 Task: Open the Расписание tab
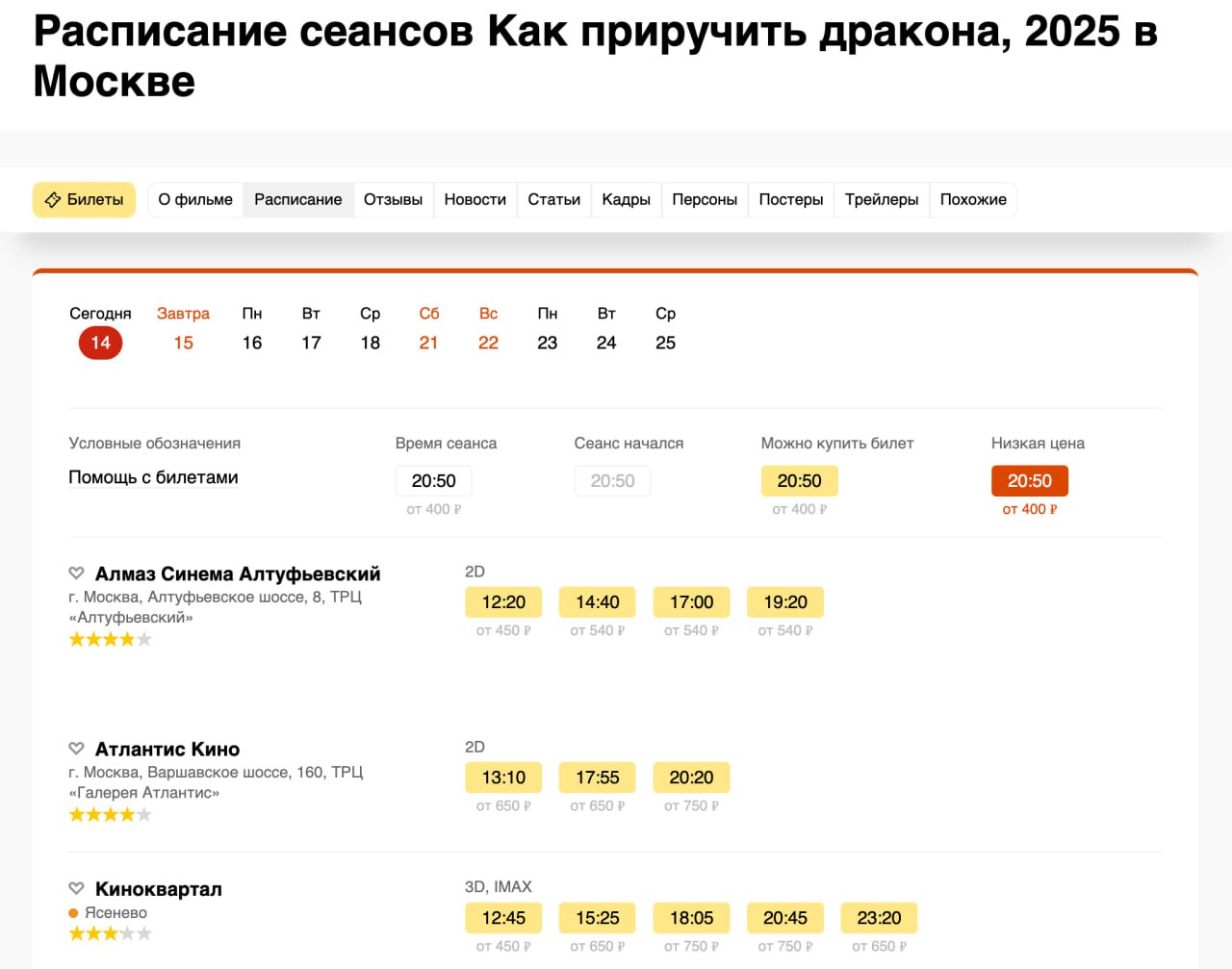297,200
